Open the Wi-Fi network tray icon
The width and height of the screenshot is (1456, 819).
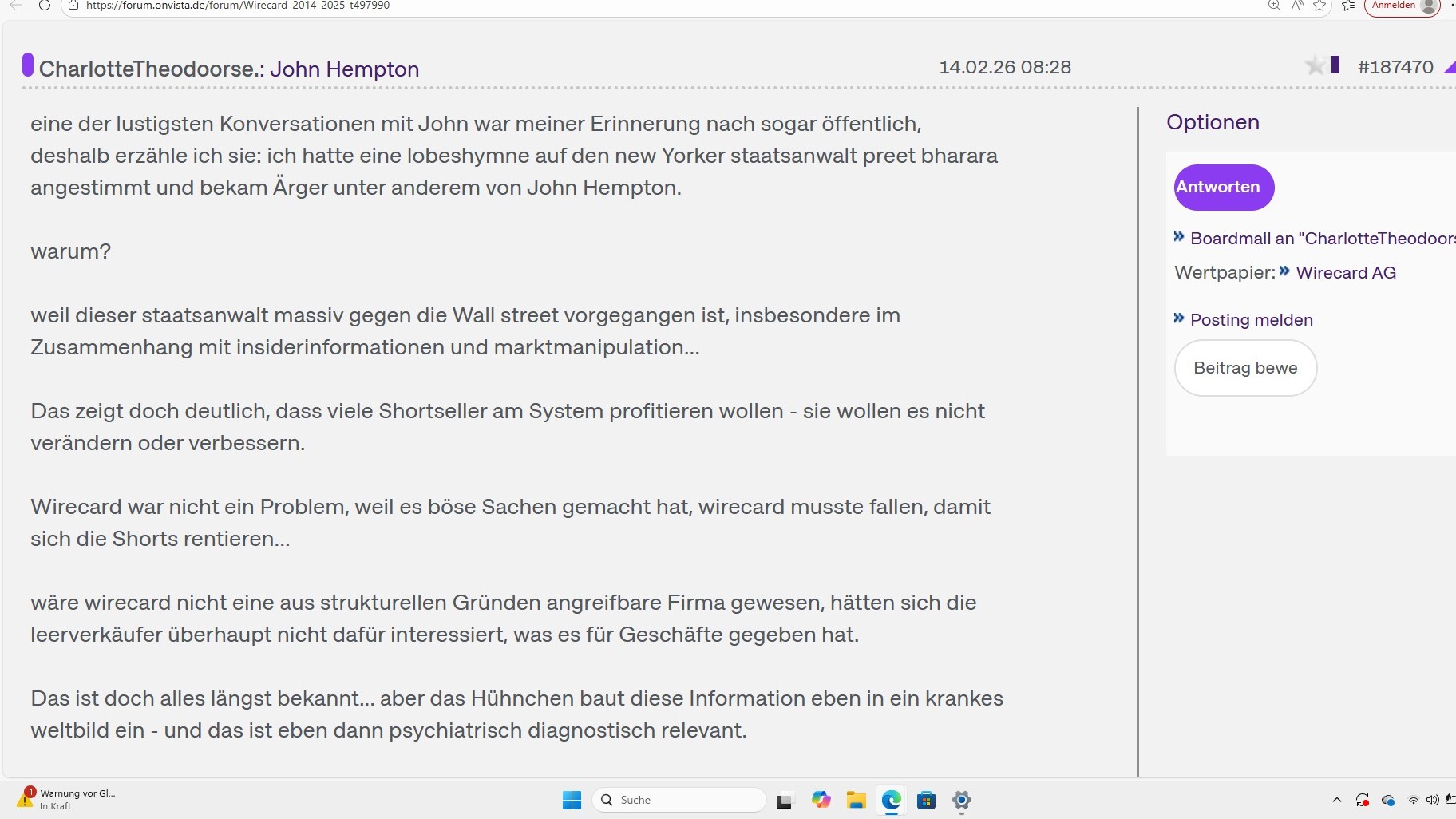[x=1414, y=800]
